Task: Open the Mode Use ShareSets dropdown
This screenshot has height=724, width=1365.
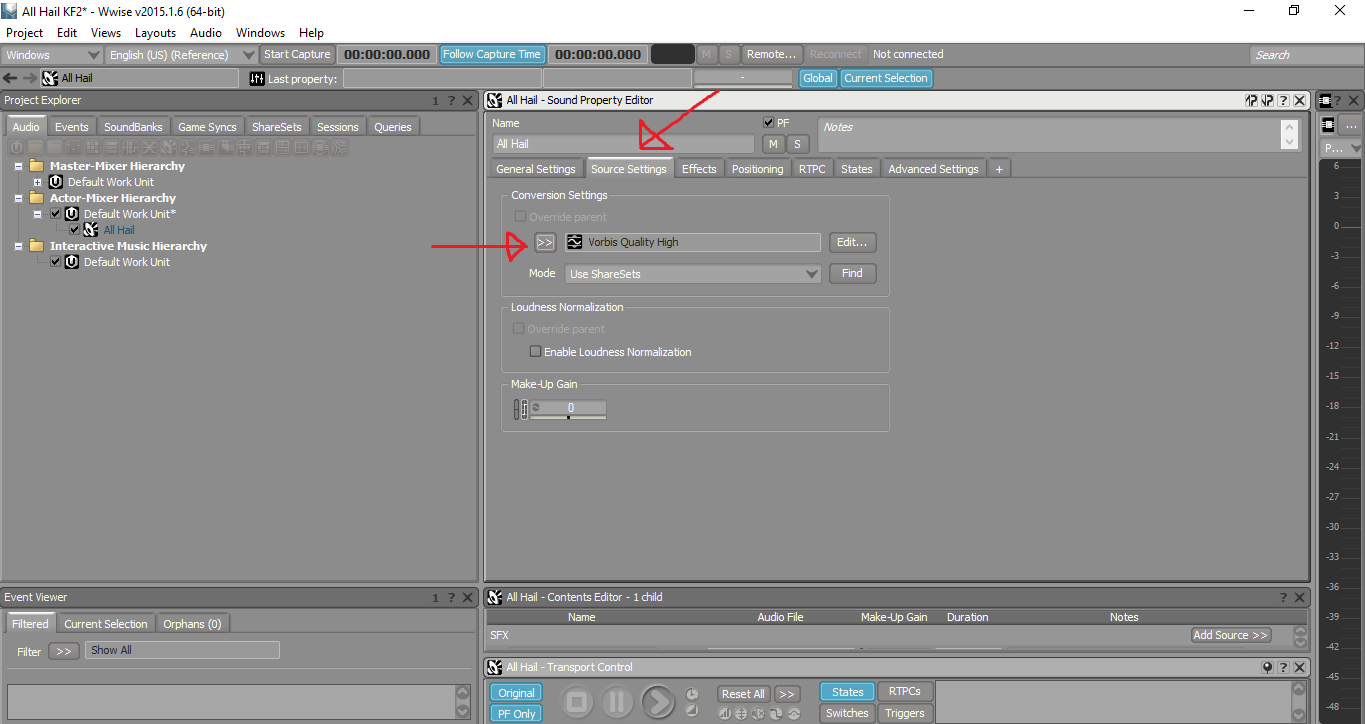Action: pyautogui.click(x=693, y=274)
